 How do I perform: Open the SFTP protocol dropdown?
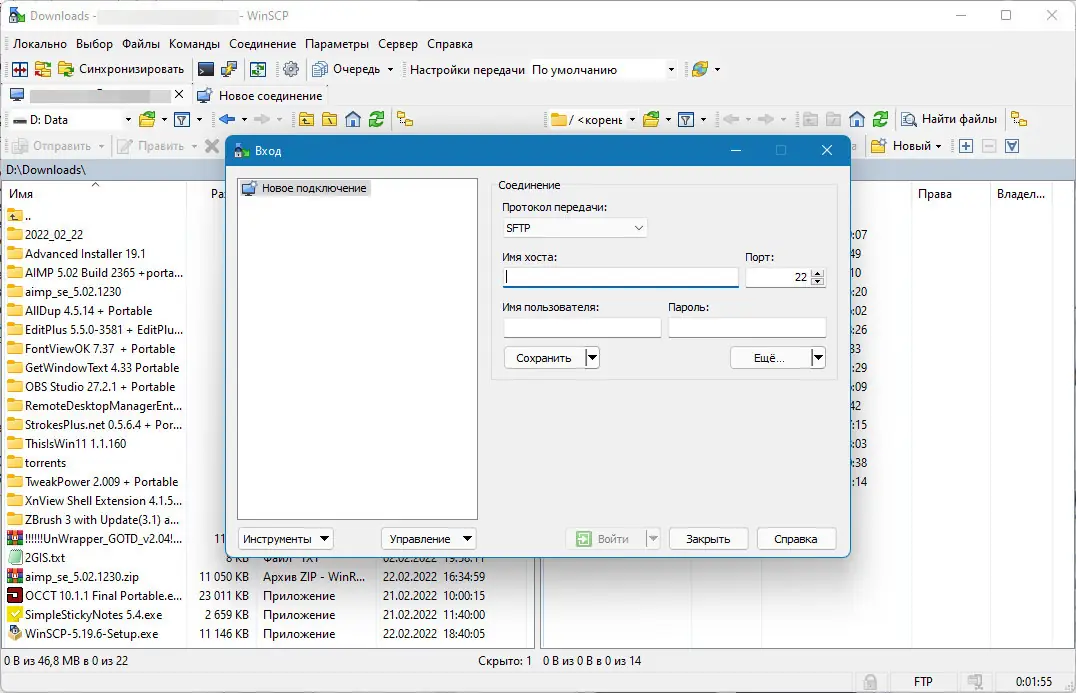(x=575, y=228)
